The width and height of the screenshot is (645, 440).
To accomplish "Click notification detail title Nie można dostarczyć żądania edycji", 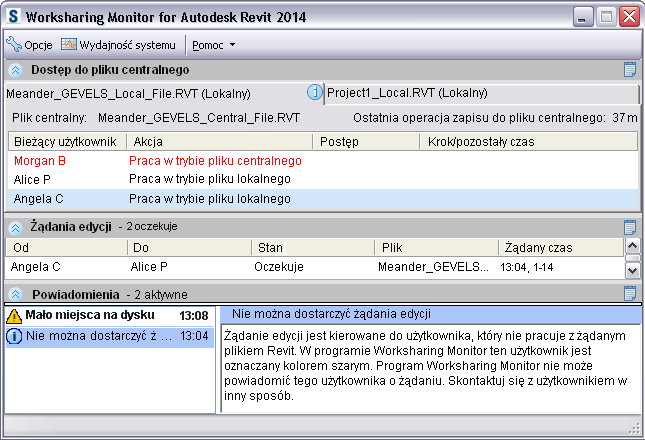I will 331,314.
